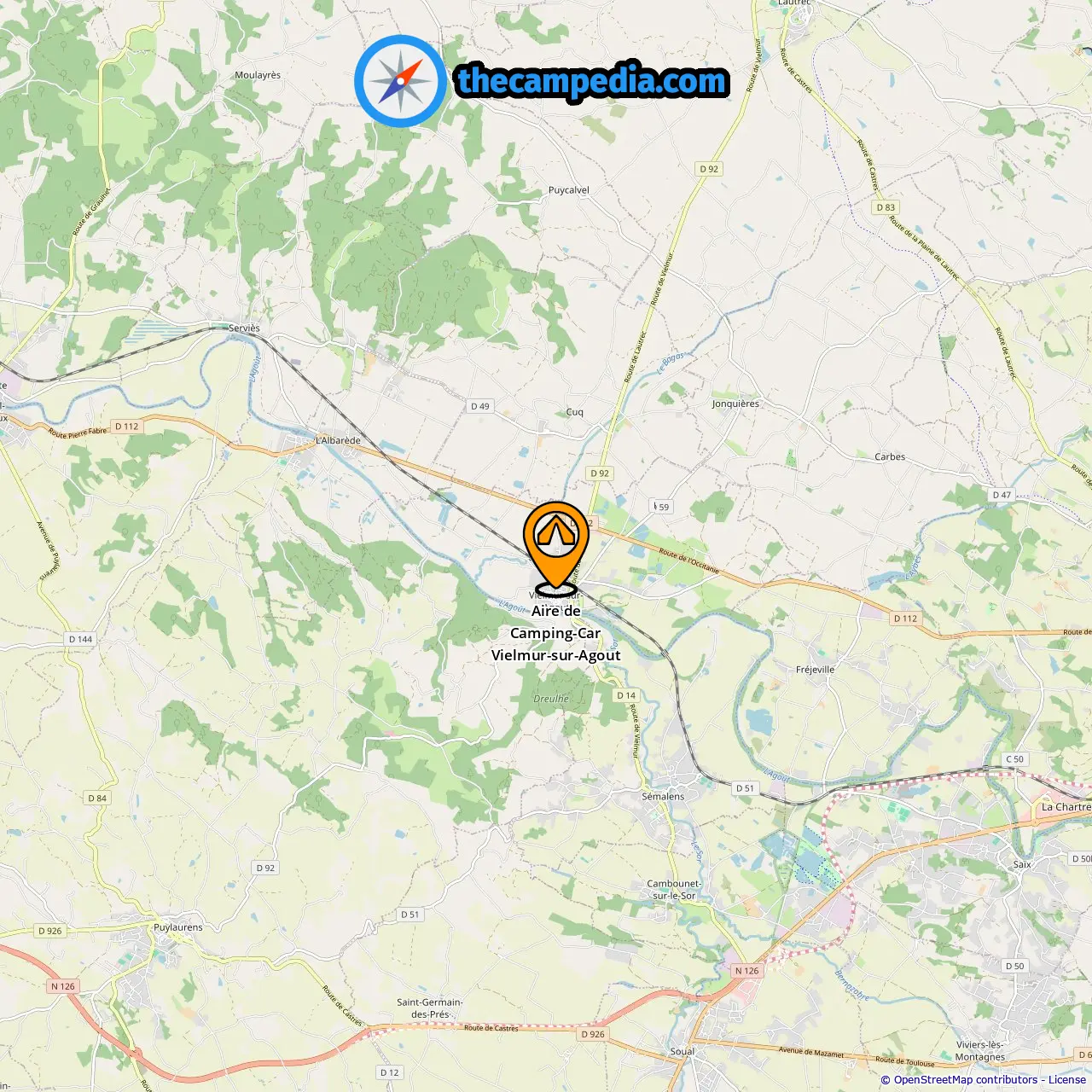Click the D 83 road badge

tap(886, 207)
